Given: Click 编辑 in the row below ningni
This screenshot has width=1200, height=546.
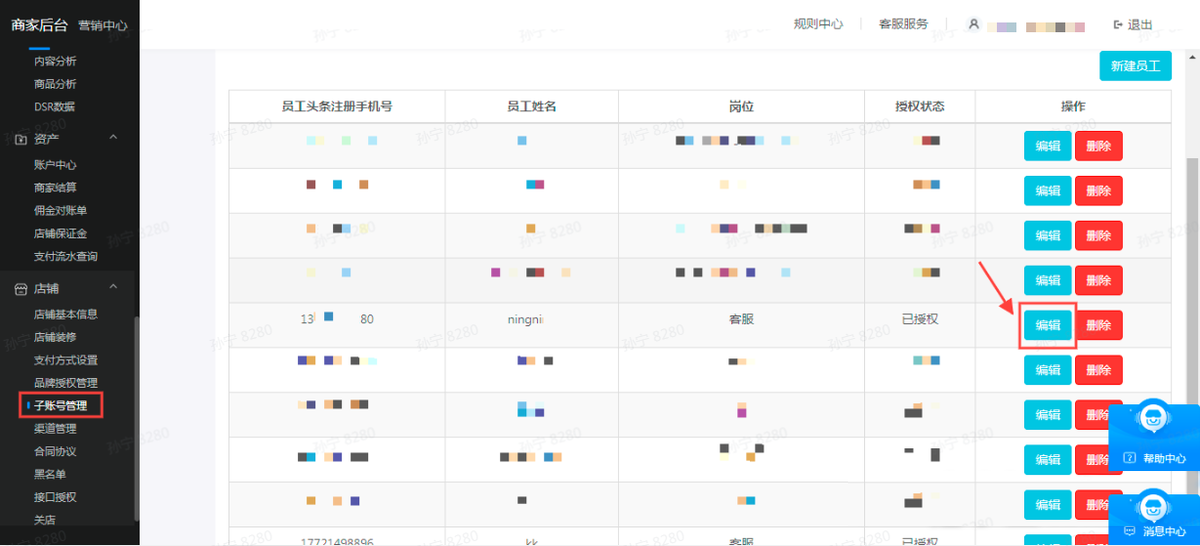Looking at the screenshot, I should pyautogui.click(x=1047, y=371).
